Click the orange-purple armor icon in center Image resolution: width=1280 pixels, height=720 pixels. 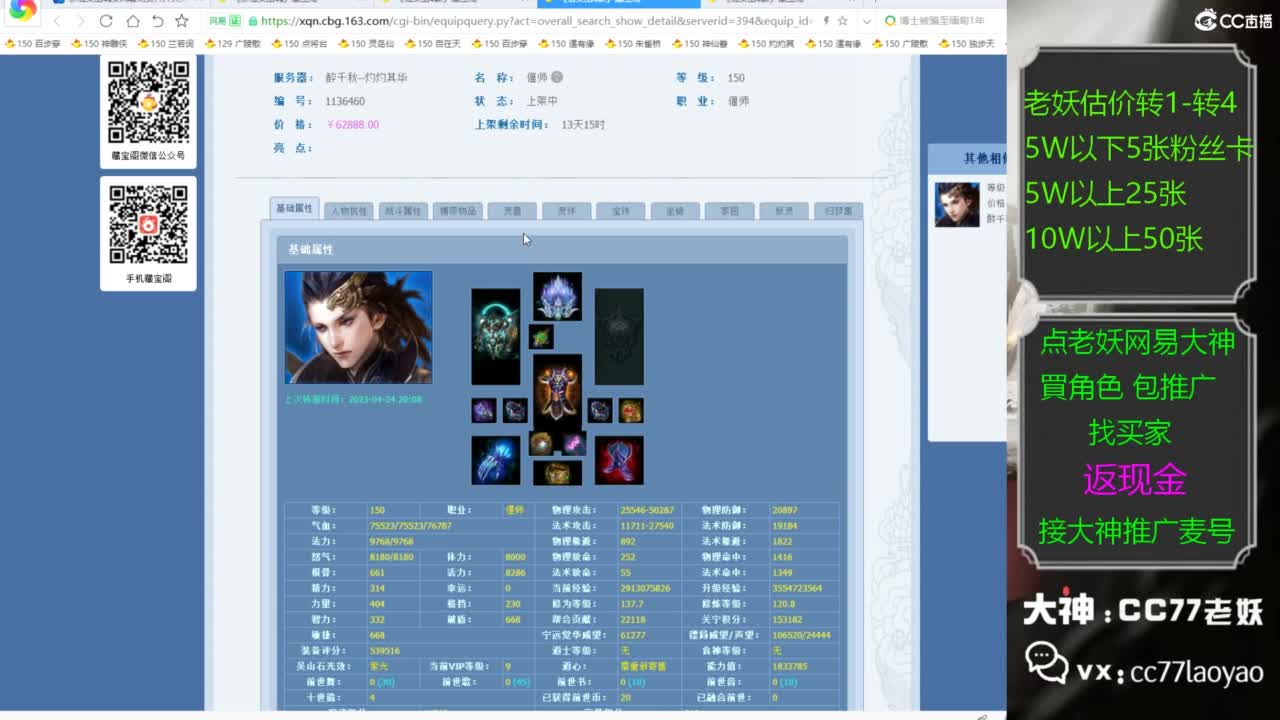tap(557, 391)
